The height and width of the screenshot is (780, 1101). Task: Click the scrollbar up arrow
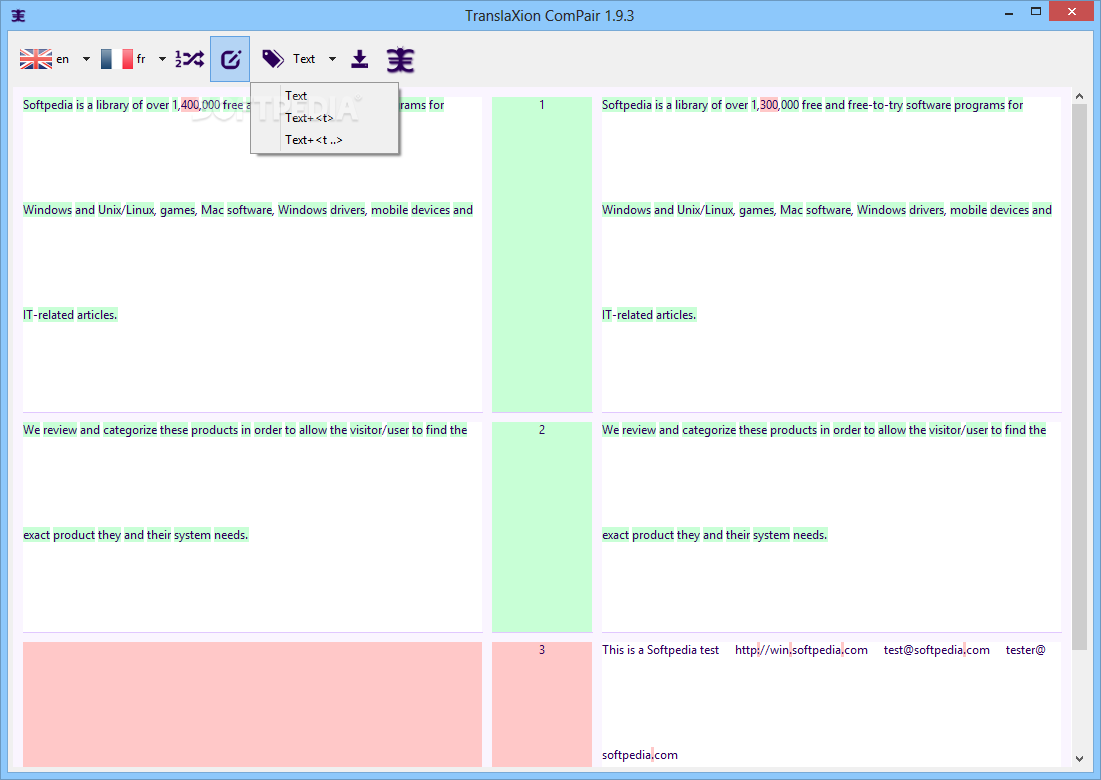tap(1080, 96)
